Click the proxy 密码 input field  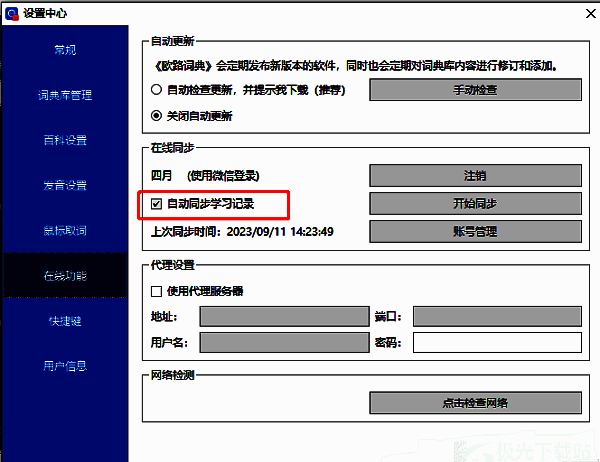(497, 343)
